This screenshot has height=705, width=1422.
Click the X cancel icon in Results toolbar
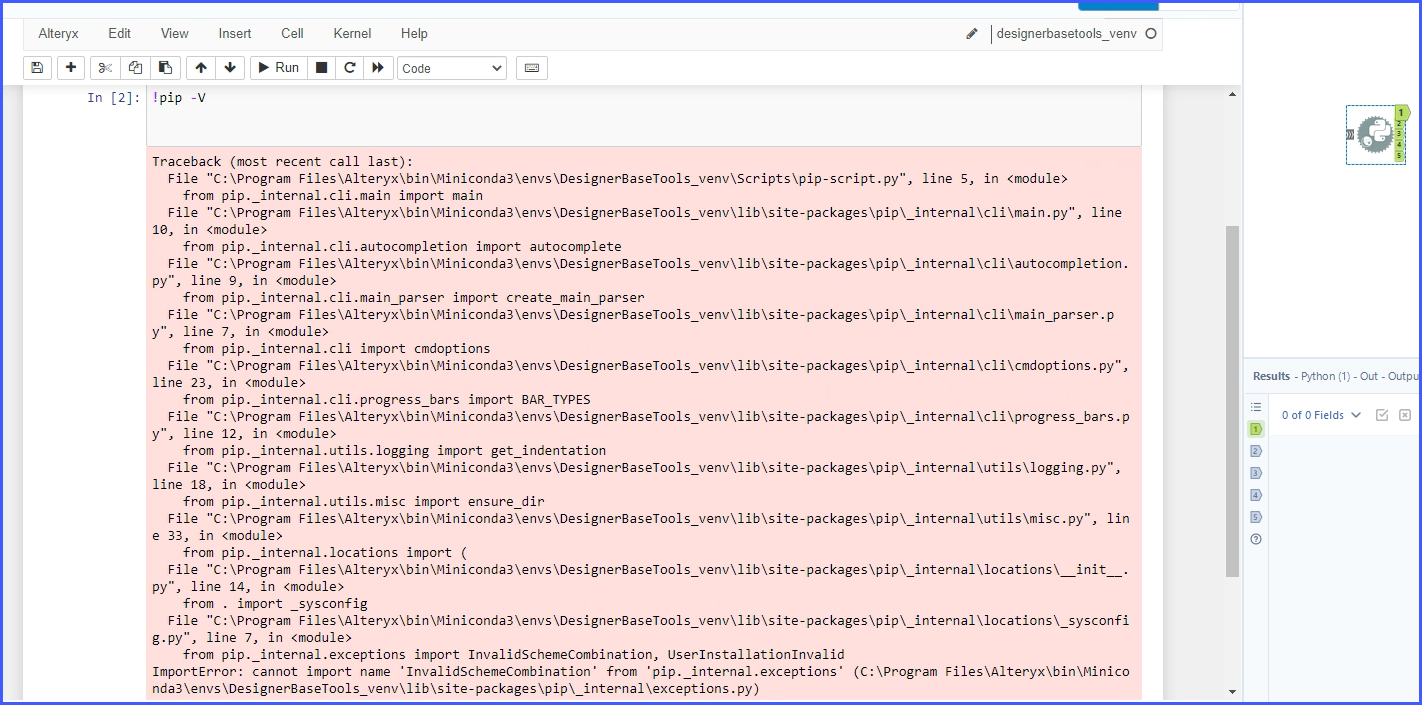tap(1405, 415)
